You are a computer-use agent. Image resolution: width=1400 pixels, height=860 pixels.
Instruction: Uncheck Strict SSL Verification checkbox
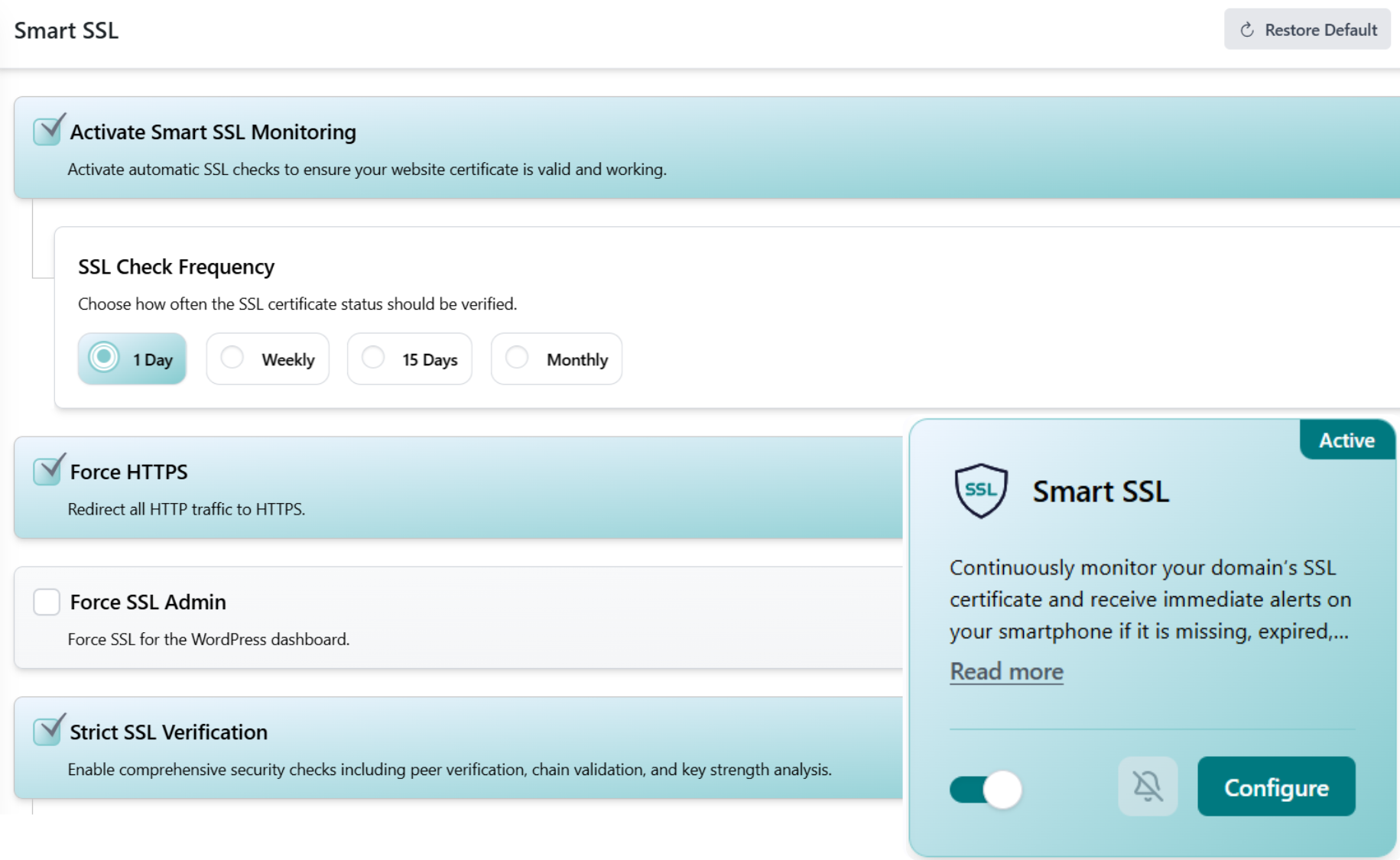[47, 731]
